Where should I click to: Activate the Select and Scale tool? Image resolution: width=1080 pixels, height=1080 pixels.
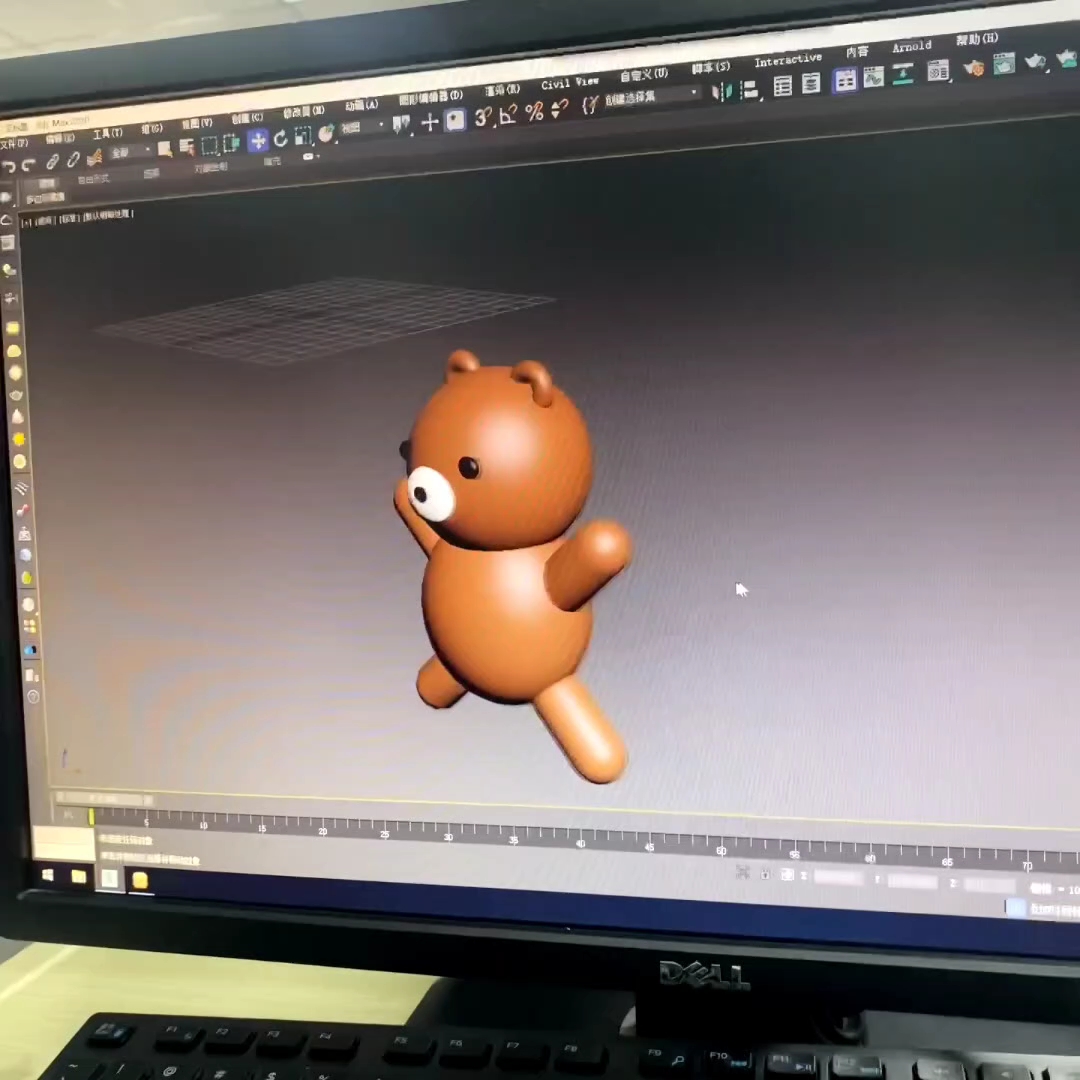pyautogui.click(x=303, y=136)
